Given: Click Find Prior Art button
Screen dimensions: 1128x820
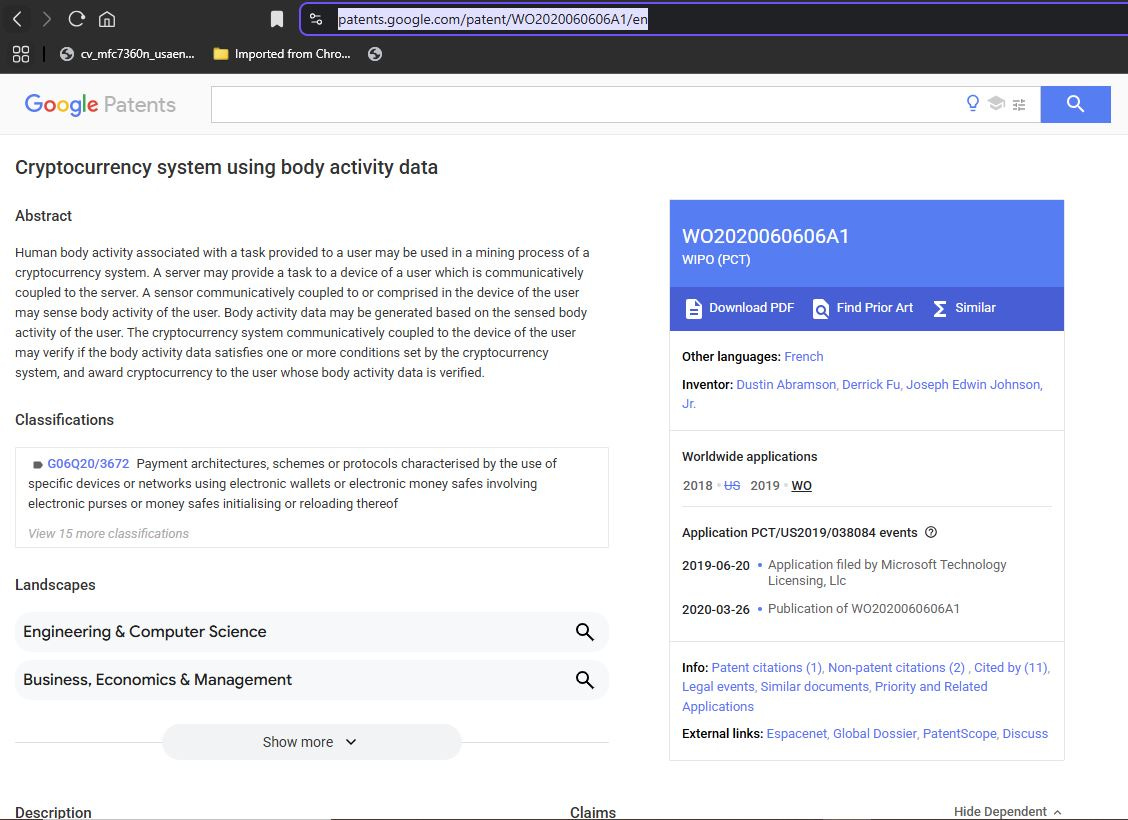Looking at the screenshot, I should pyautogui.click(x=863, y=308).
